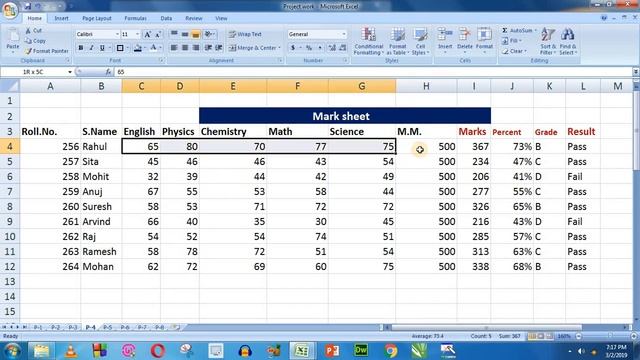Switch to the Data tab
Screen dimensions: 640x360
166,18
